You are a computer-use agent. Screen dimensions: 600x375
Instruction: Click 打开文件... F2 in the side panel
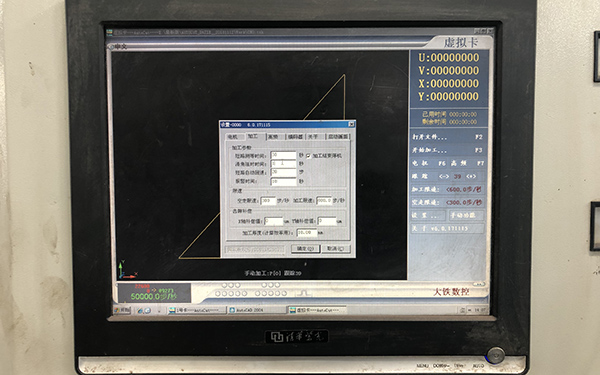[447, 137]
